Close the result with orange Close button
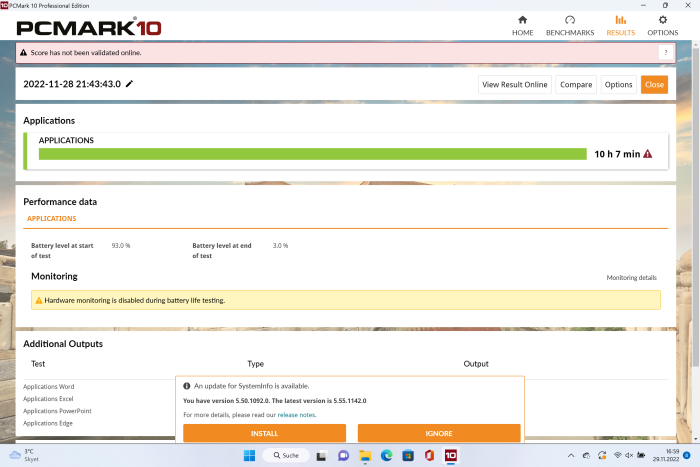Viewport: 700px width, 467px height. pyautogui.click(x=654, y=85)
